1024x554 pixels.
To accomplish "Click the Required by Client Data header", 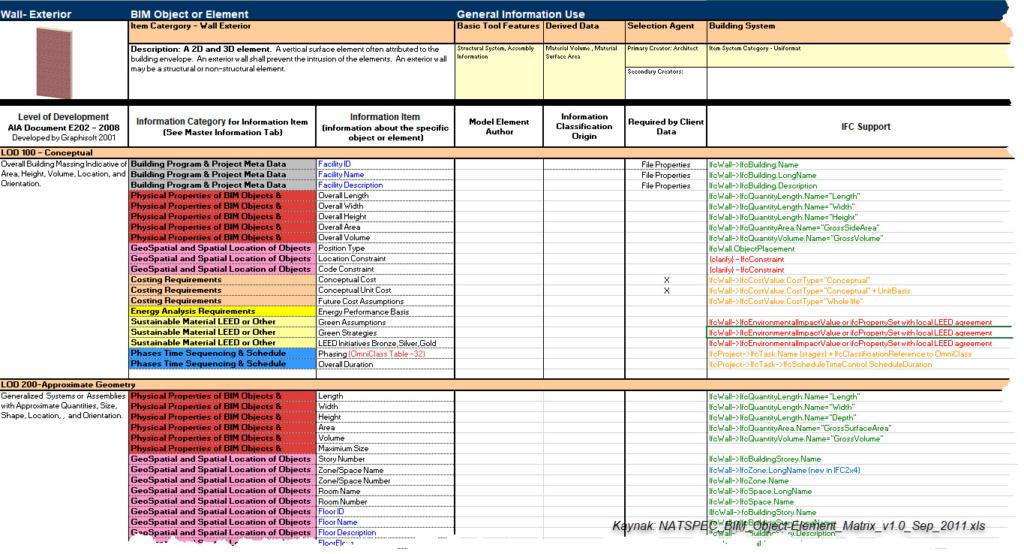I will tap(665, 127).
